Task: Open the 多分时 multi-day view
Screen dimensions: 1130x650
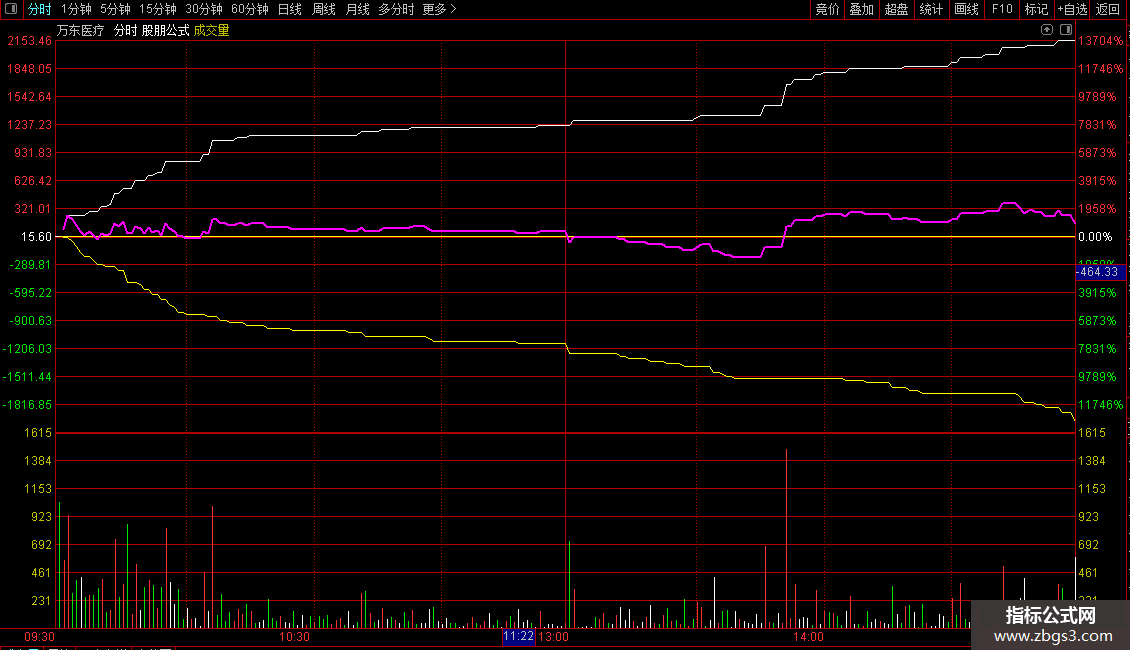Action: pyautogui.click(x=396, y=9)
